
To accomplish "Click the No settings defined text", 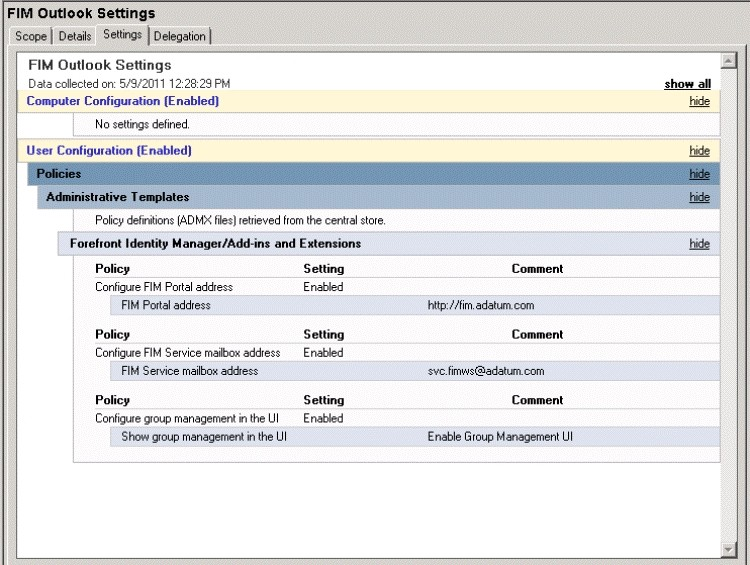I will coord(142,124).
